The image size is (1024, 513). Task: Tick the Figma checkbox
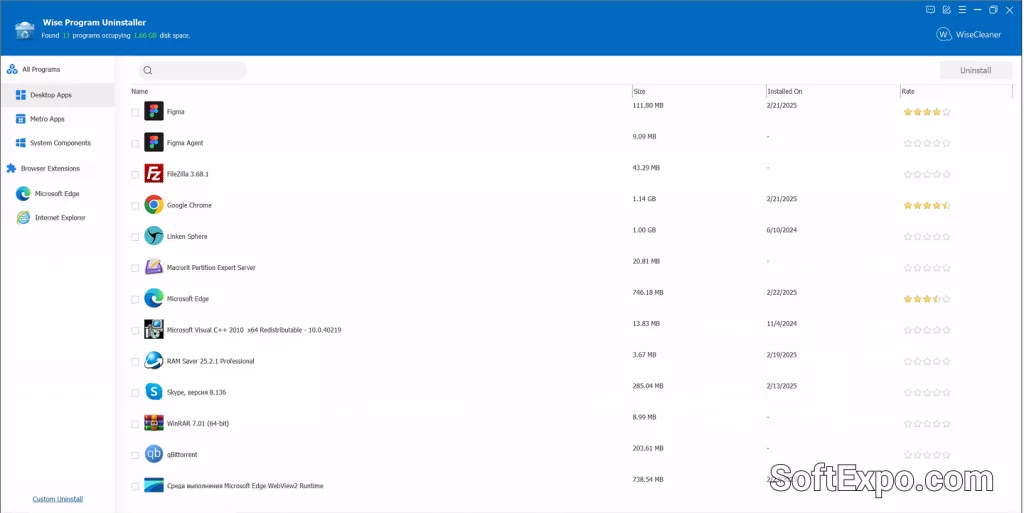pyautogui.click(x=135, y=112)
